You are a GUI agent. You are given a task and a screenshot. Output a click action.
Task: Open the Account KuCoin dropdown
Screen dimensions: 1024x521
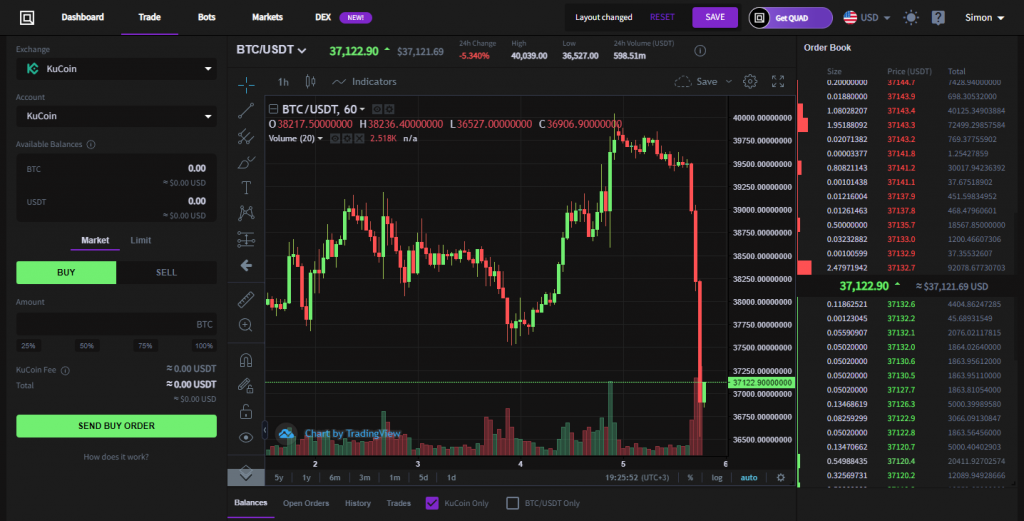click(x=116, y=116)
